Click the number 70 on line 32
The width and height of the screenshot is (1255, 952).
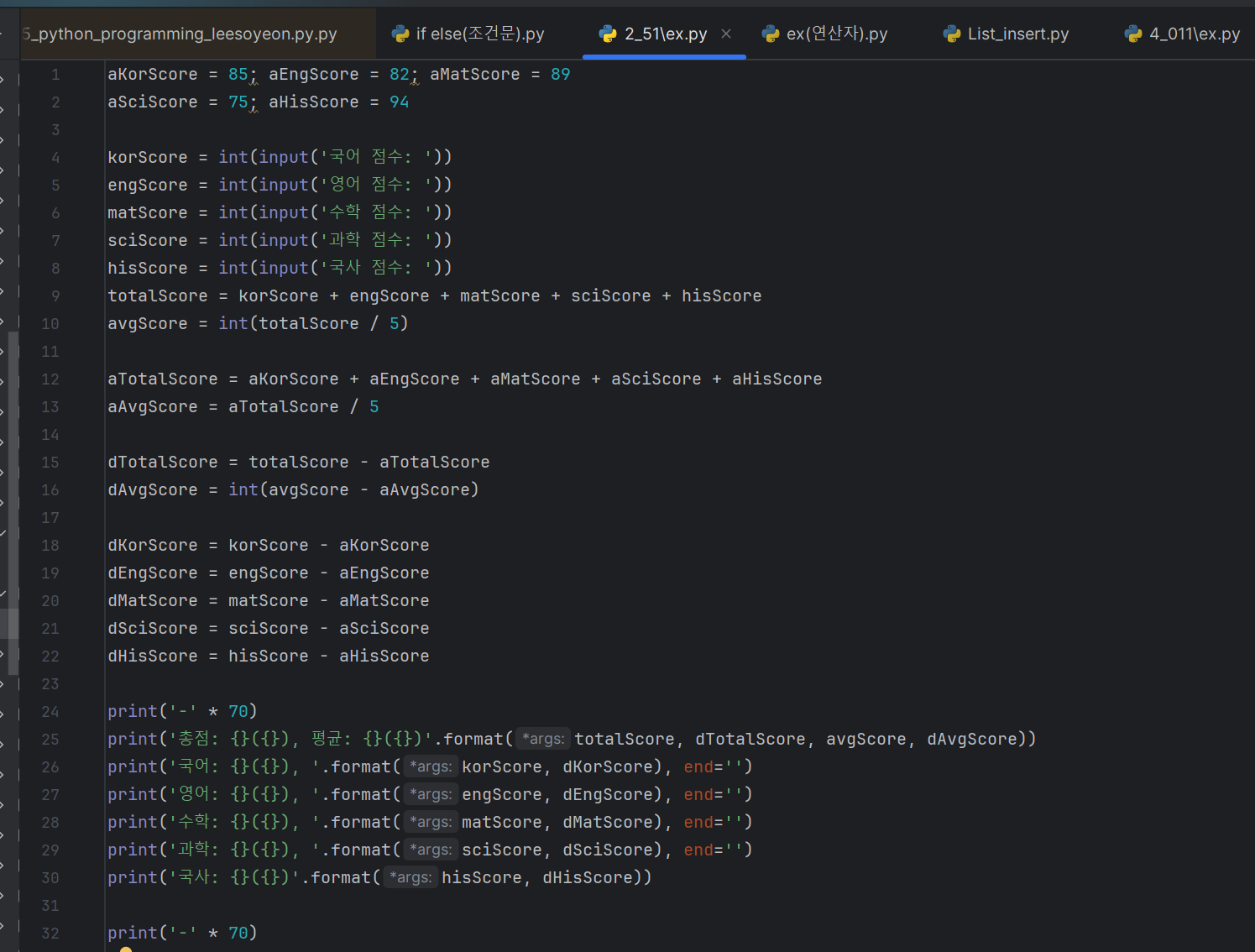coord(238,933)
